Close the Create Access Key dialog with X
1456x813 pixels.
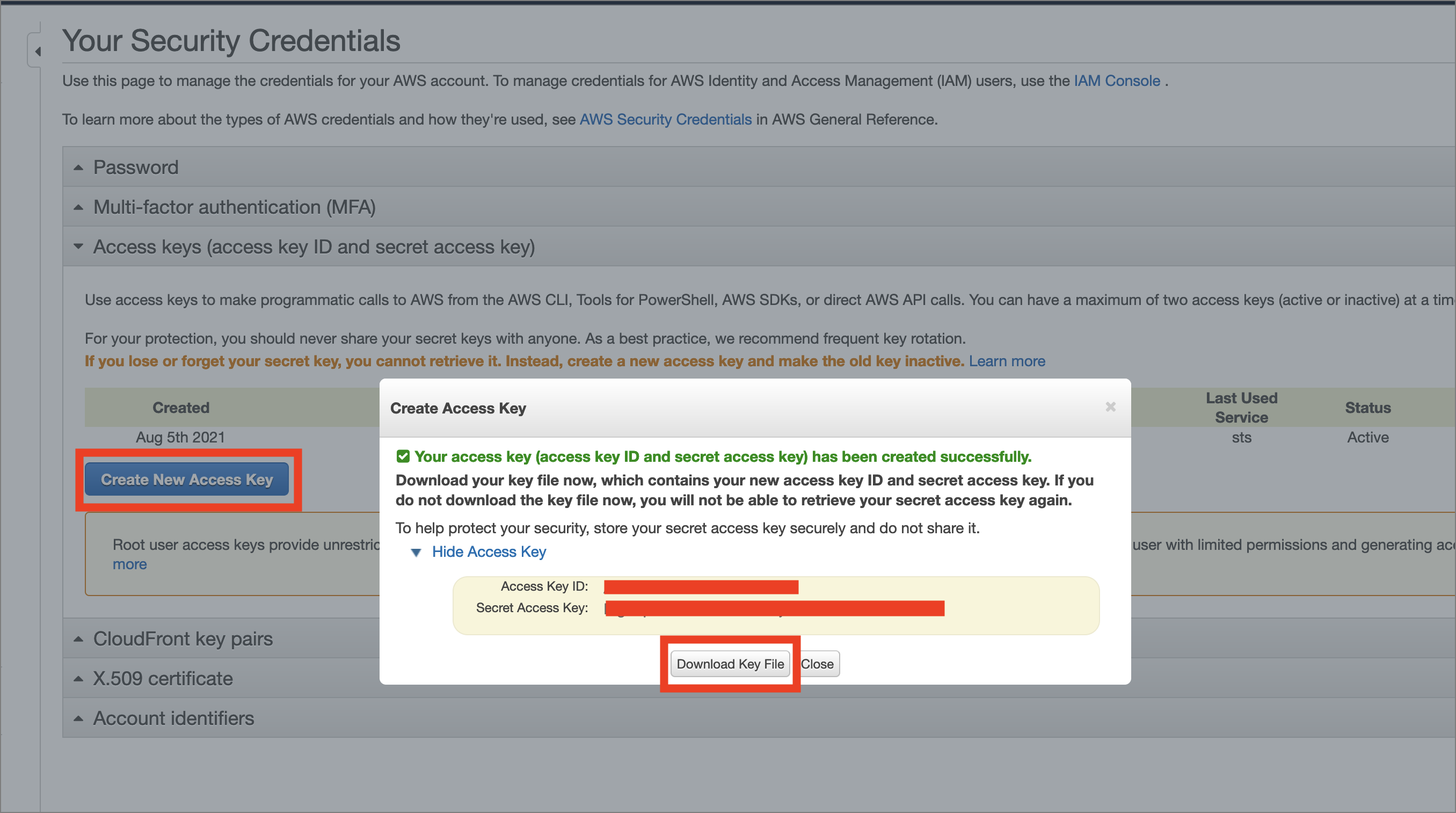pyautogui.click(x=1110, y=407)
